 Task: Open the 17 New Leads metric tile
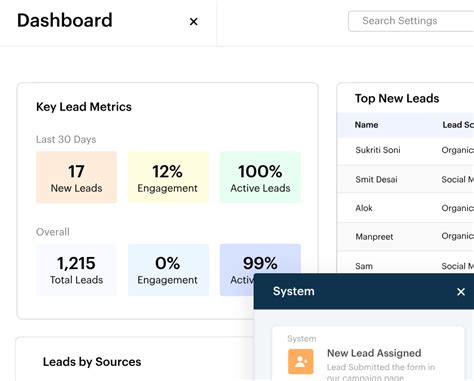point(76,177)
